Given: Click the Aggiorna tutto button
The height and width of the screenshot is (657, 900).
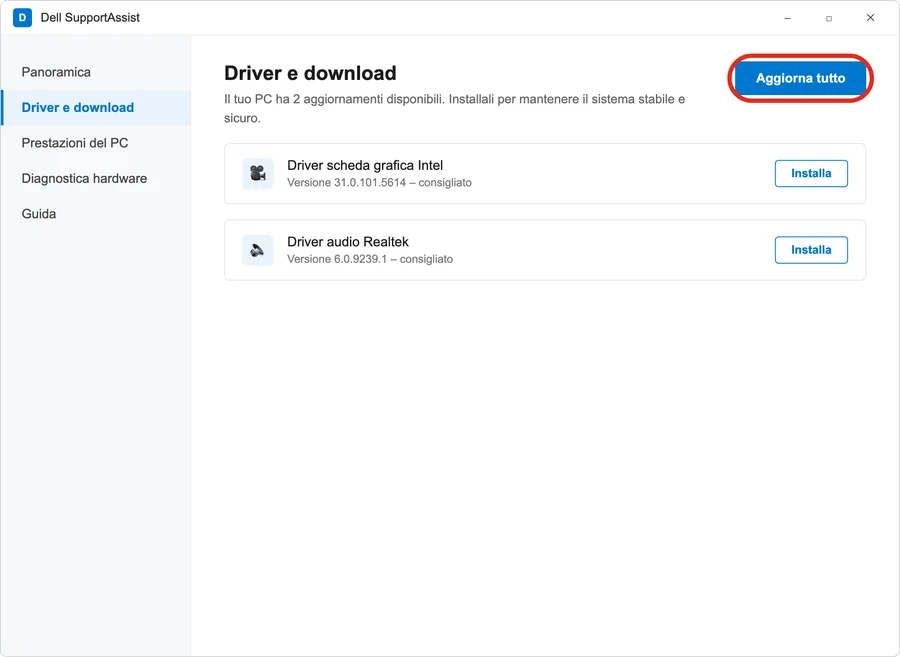Looking at the screenshot, I should pyautogui.click(x=800, y=78).
